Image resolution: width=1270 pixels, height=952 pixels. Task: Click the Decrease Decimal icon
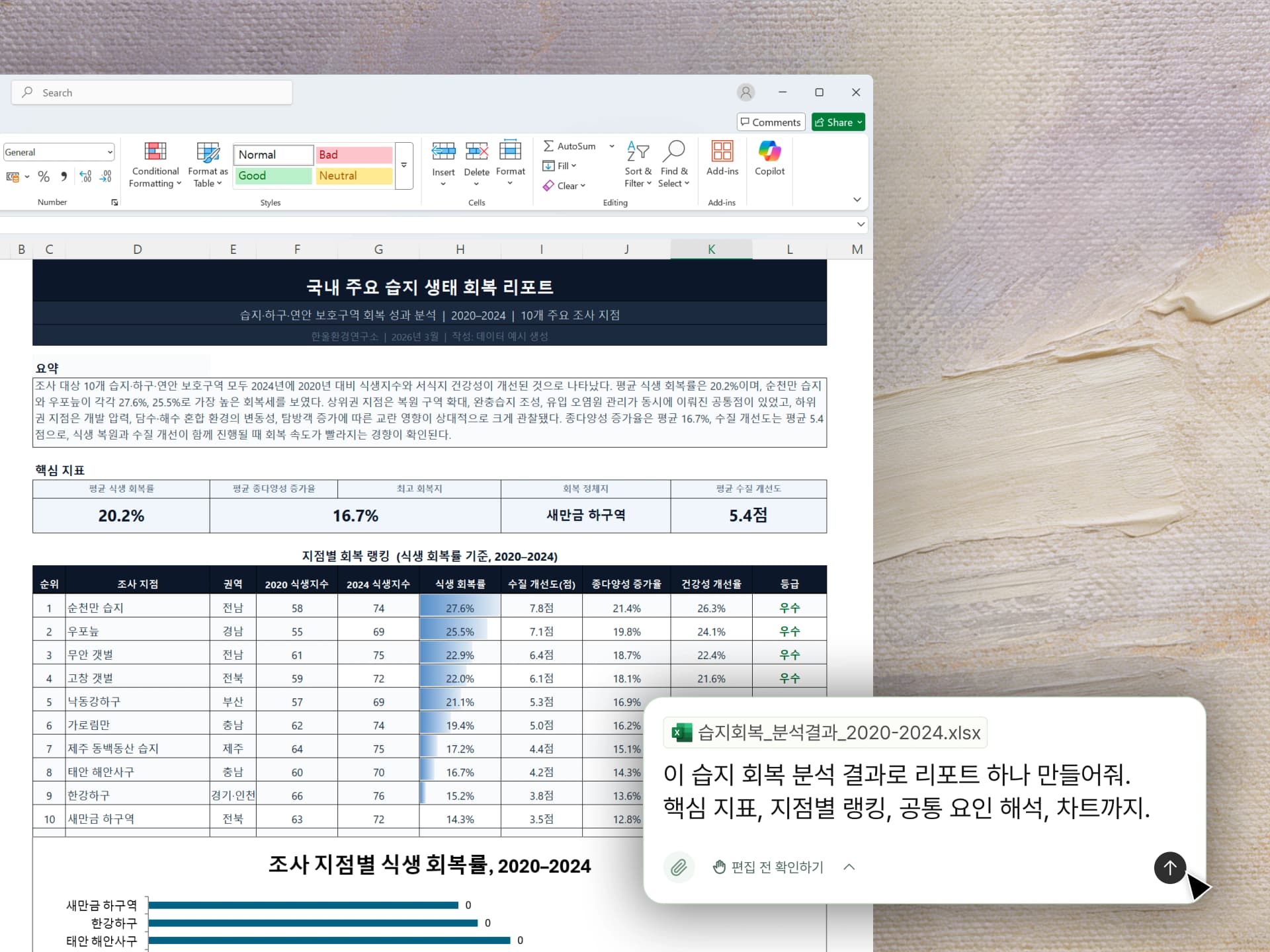click(106, 177)
